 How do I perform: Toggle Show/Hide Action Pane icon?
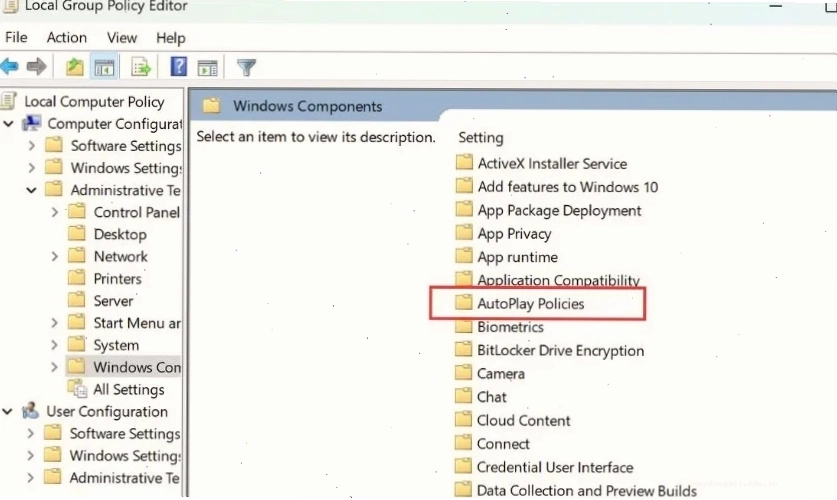click(x=208, y=67)
